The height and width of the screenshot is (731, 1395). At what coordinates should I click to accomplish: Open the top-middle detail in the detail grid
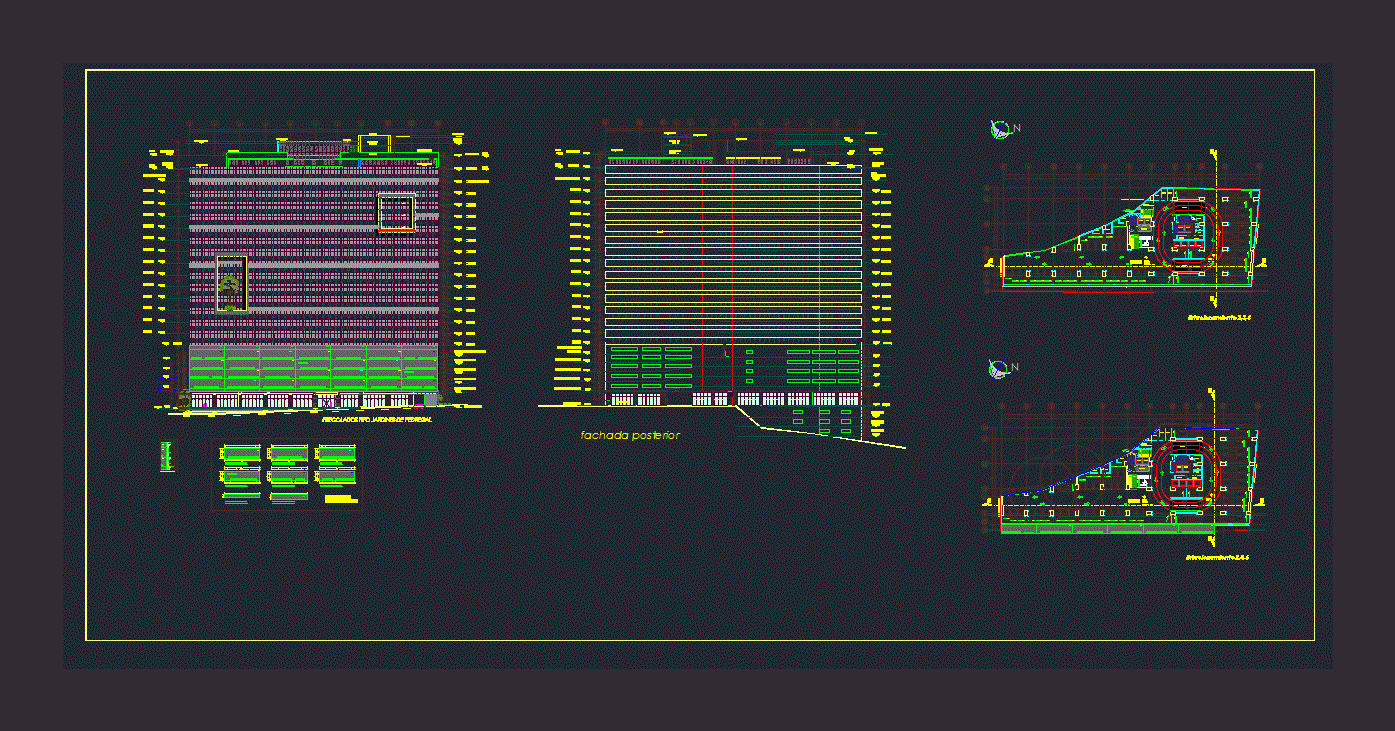(288, 454)
